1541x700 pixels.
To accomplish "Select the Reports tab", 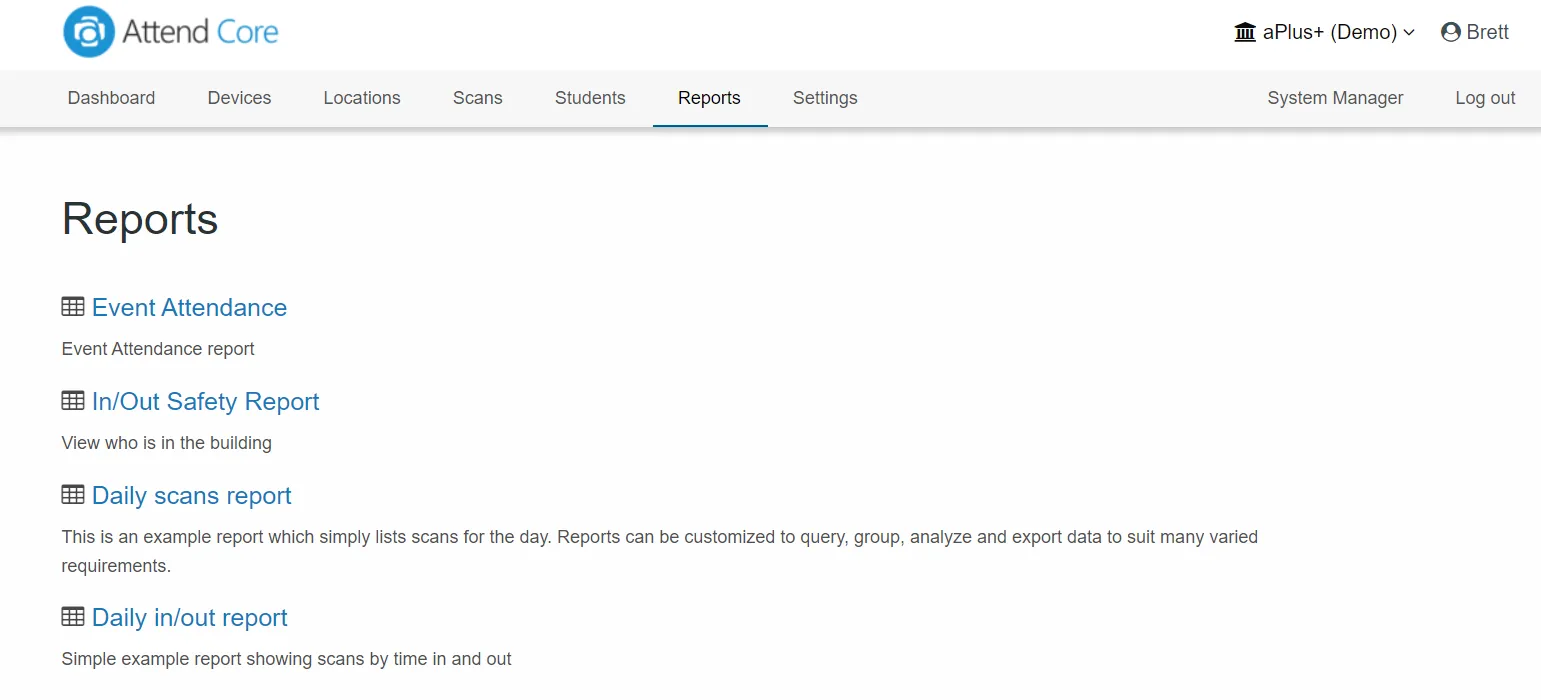I will (x=709, y=98).
